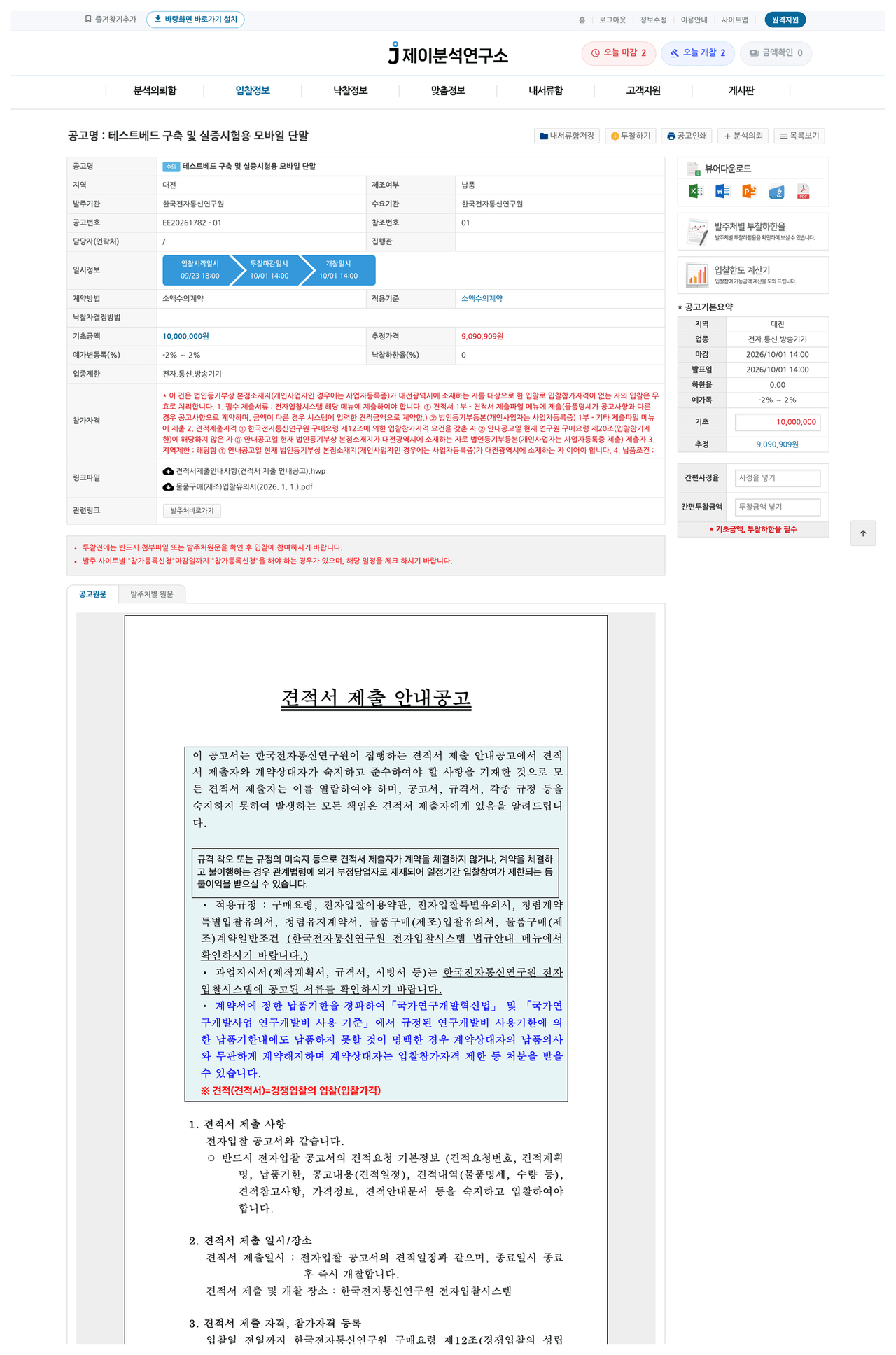The width and height of the screenshot is (896, 1355).
Task: Click 홈 link in top bar
Action: click(x=582, y=20)
